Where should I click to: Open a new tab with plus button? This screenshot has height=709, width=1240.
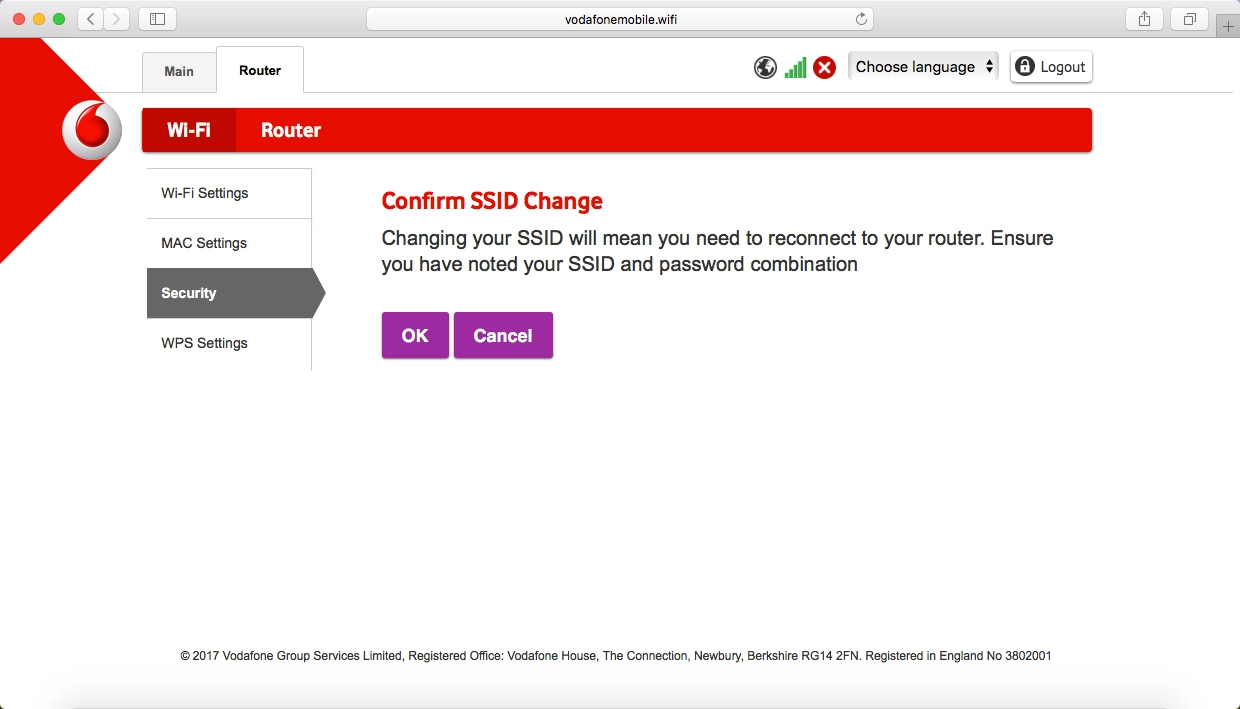1228,26
